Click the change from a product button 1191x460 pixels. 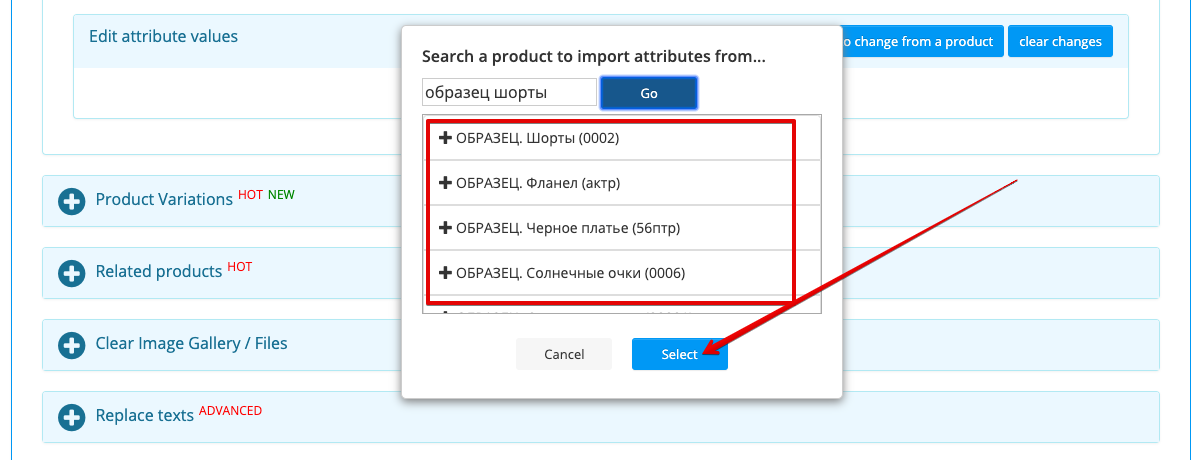(x=923, y=41)
